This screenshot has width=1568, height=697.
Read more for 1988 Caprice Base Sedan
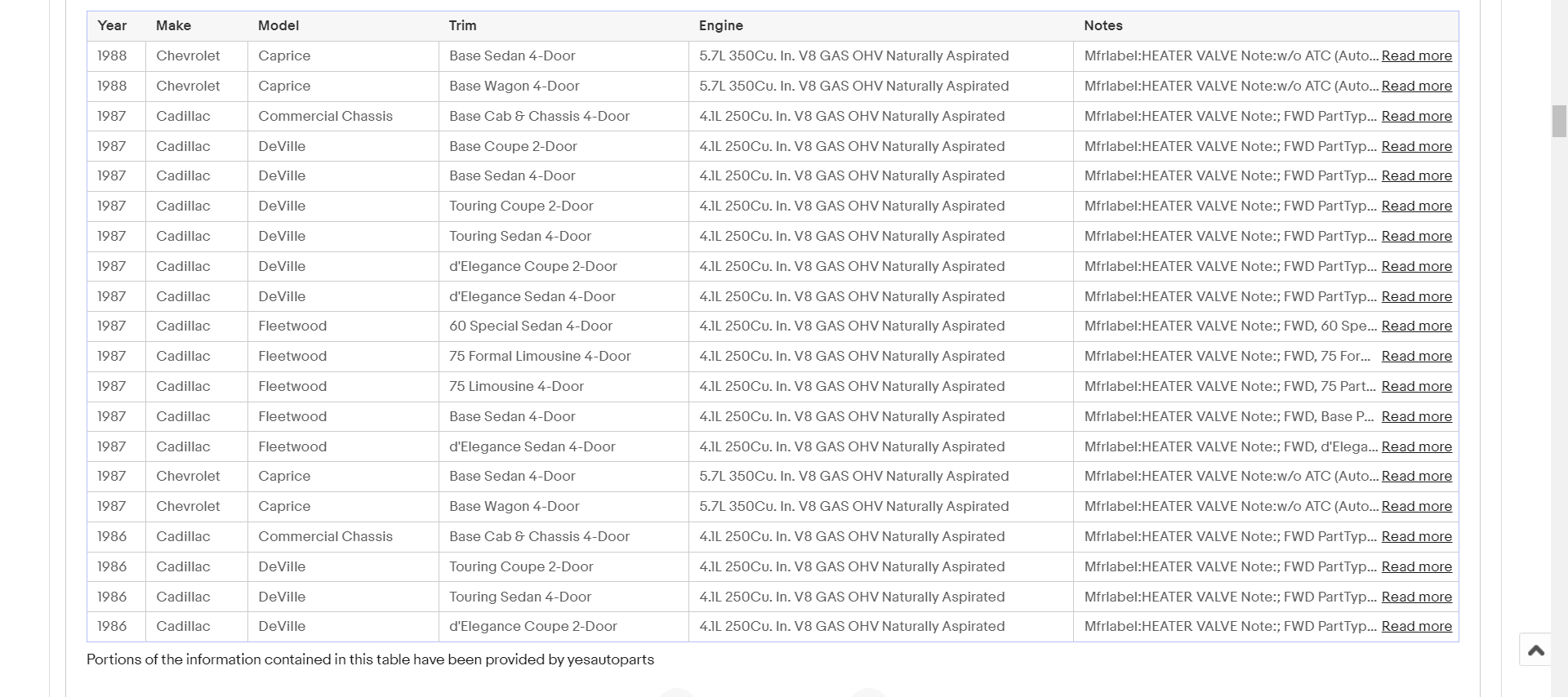(x=1416, y=56)
